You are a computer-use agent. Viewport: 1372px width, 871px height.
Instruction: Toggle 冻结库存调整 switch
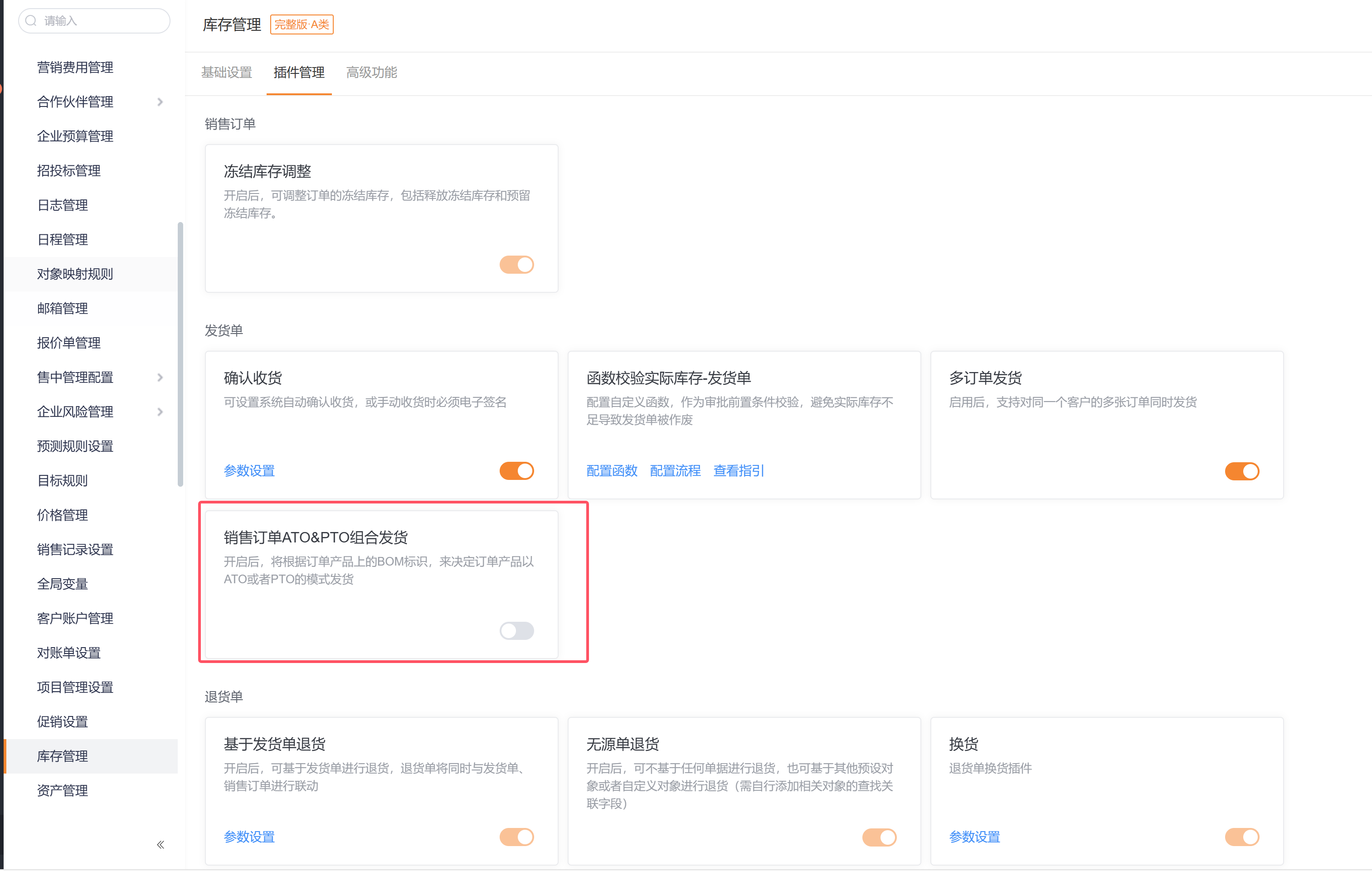coord(516,264)
